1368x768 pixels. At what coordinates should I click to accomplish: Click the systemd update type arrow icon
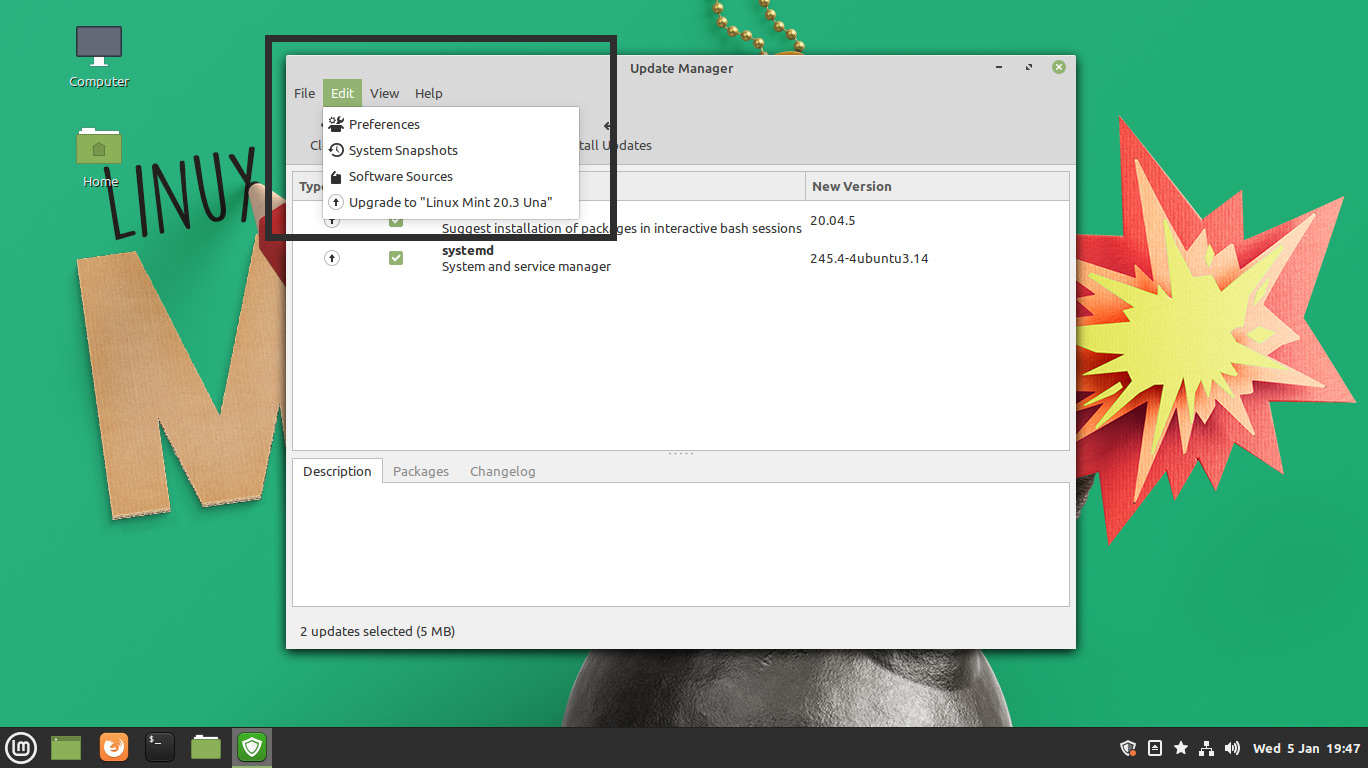coord(332,258)
